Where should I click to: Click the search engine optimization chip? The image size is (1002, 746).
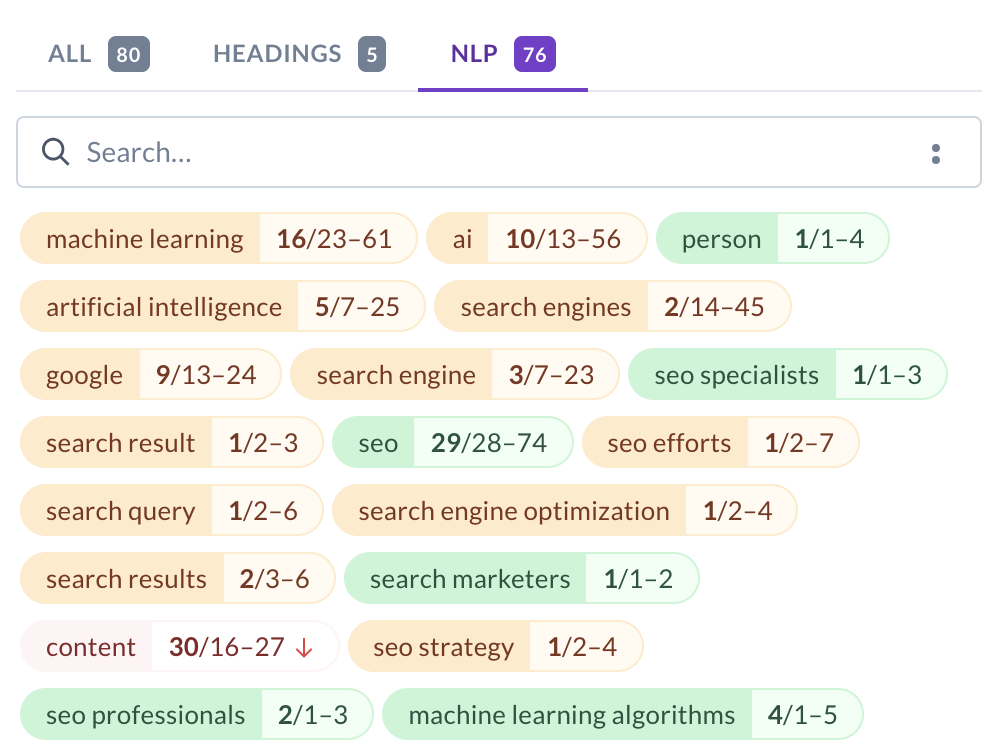pos(513,510)
